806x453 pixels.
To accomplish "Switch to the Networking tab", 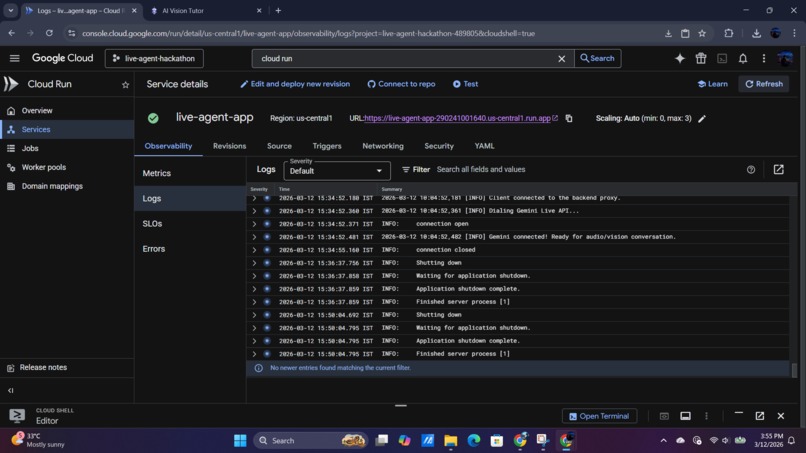I will tap(383, 146).
